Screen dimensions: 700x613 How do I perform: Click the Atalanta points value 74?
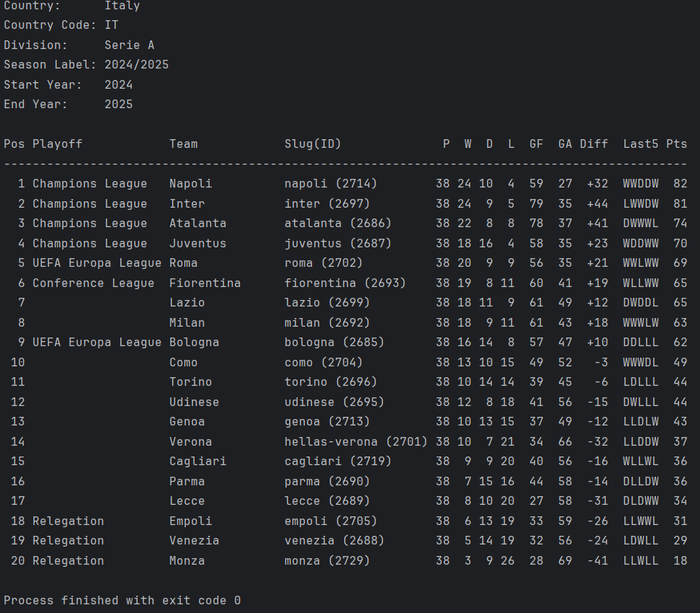point(680,224)
